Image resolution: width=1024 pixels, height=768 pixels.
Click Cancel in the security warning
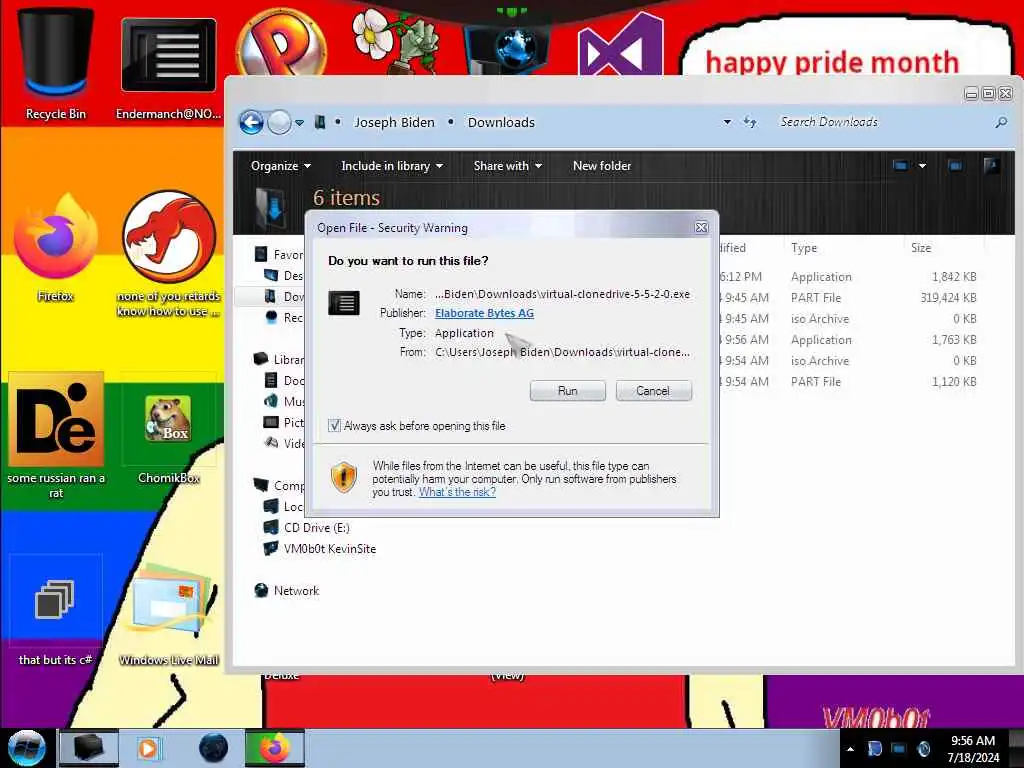(653, 391)
